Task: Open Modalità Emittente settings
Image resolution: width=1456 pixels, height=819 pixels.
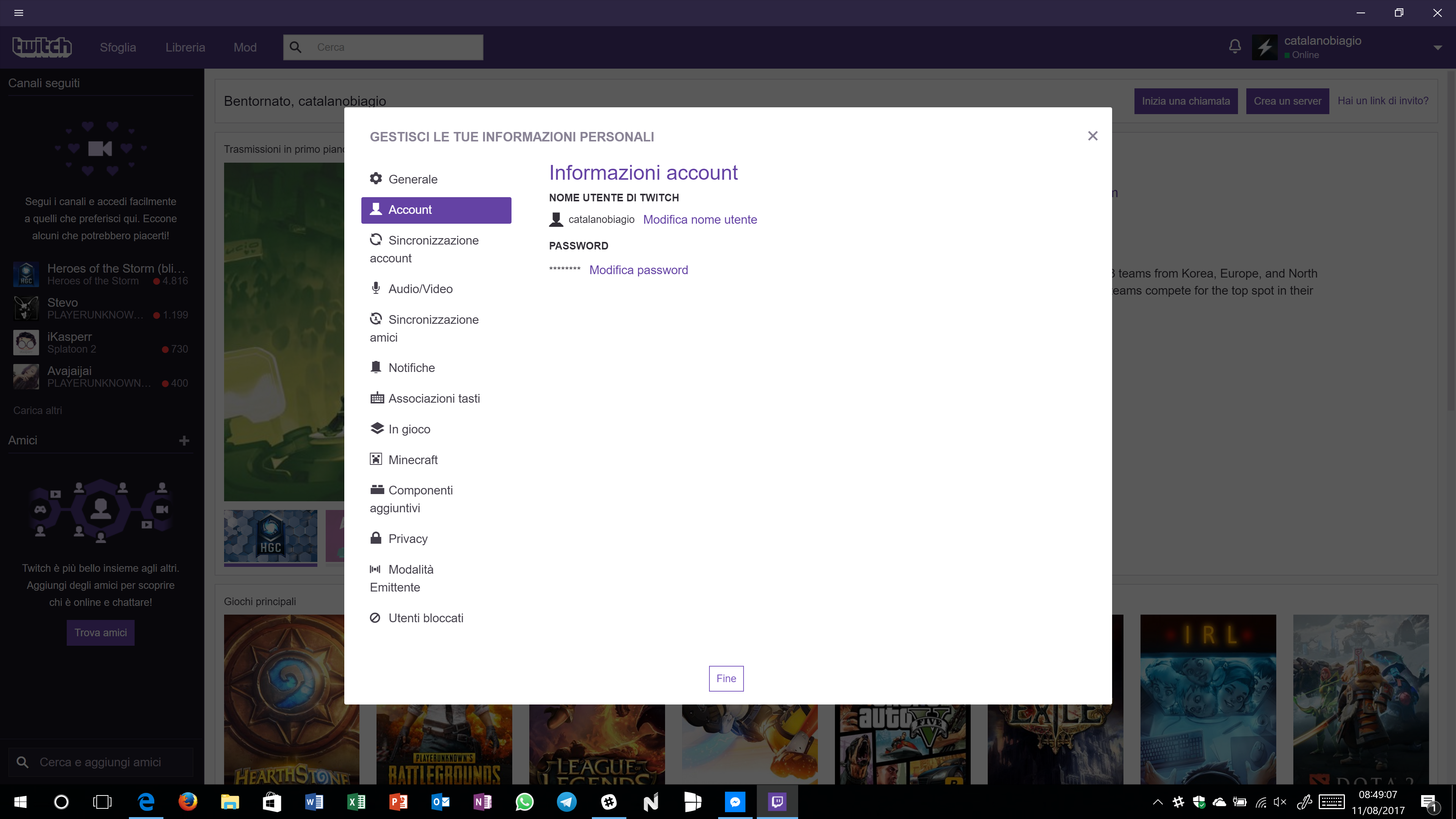Action: [x=436, y=577]
